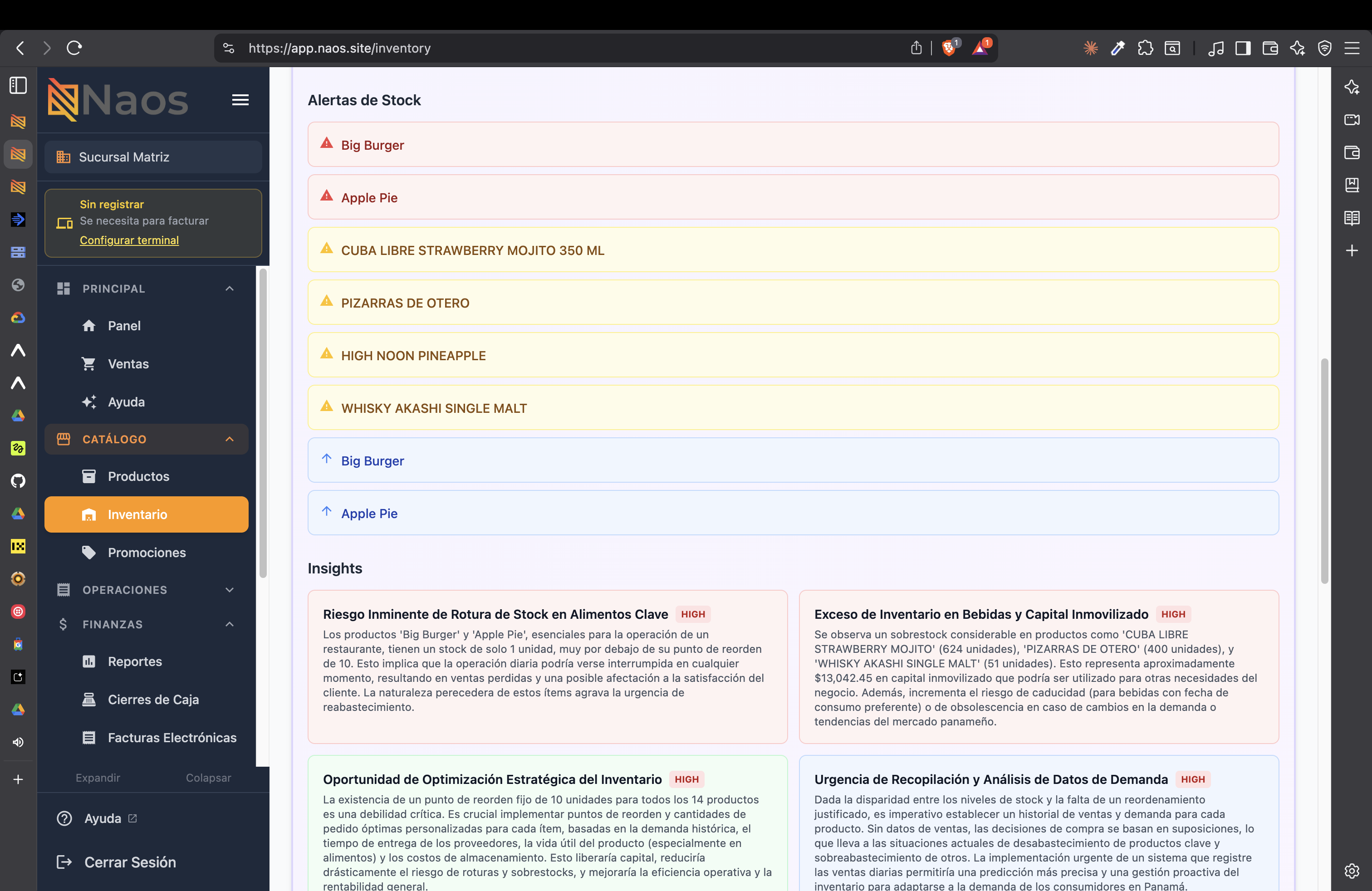Open Brave VPN shield icon
Viewport: 1372px width, 891px height.
[1325, 48]
